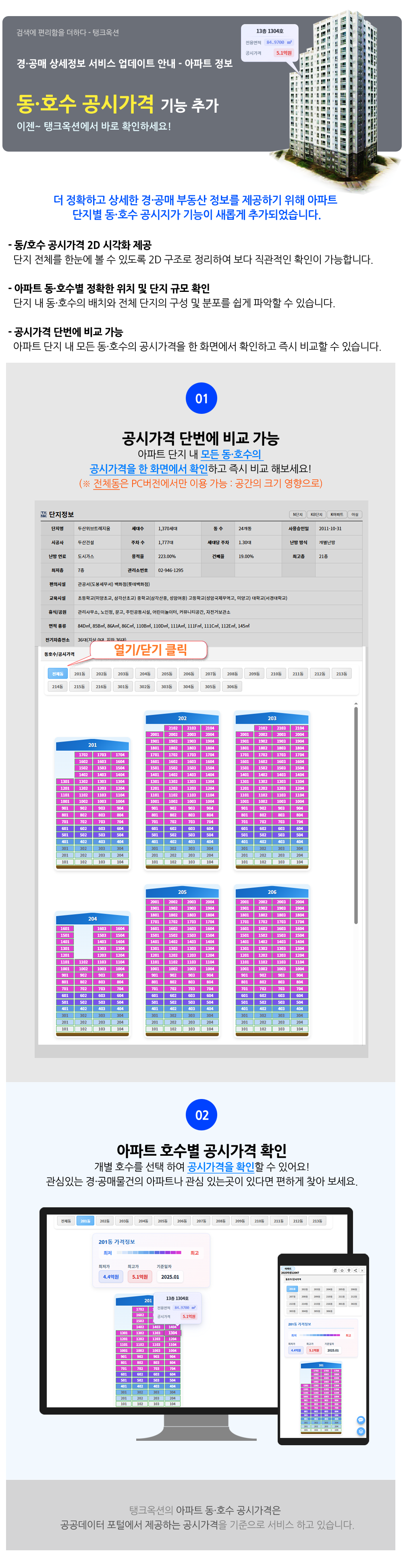
Task: Tap the map pin icon in the mobile header
Action: (349, 1271)
